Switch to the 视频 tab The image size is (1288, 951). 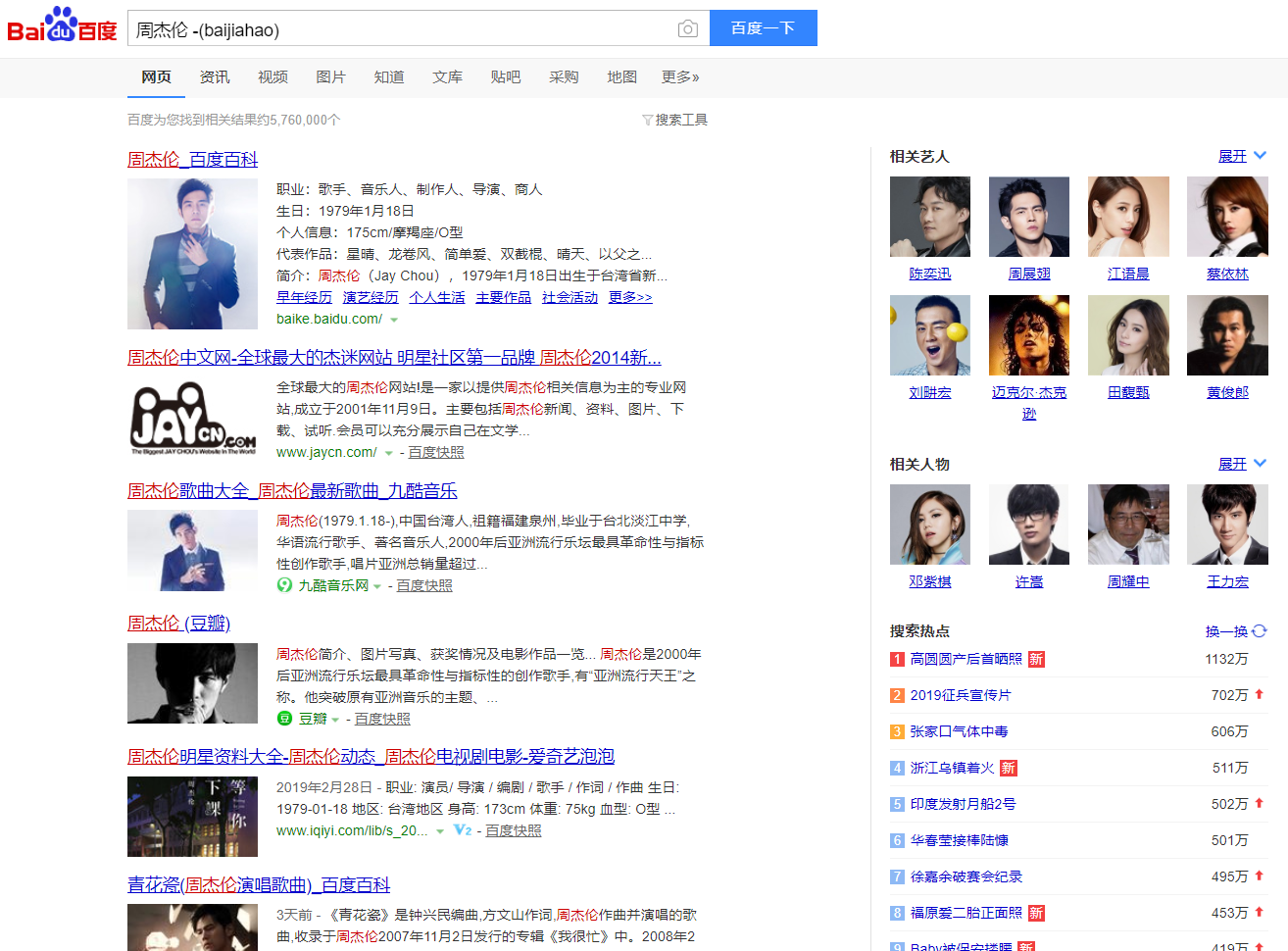coord(272,76)
